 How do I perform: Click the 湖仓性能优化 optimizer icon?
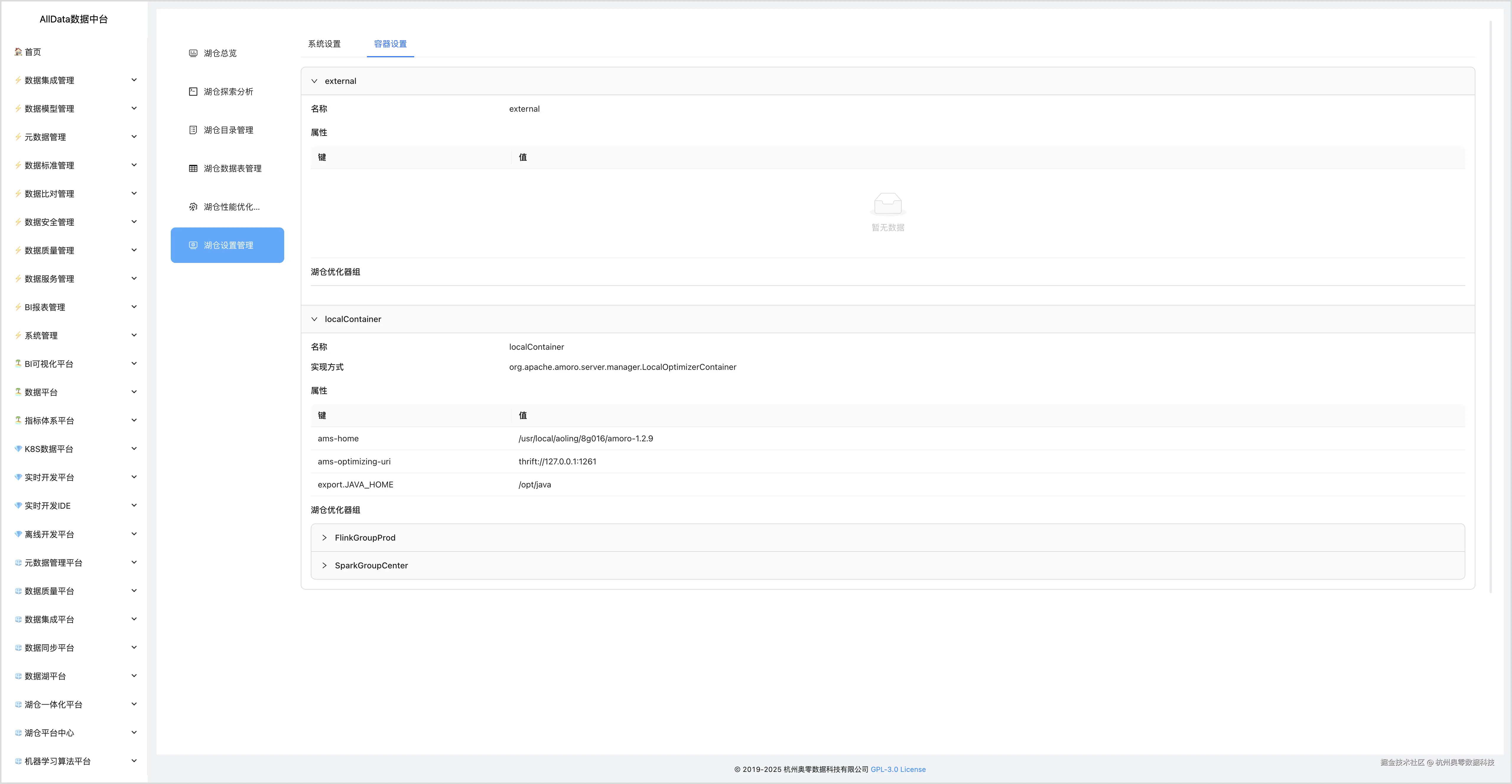pyautogui.click(x=193, y=206)
